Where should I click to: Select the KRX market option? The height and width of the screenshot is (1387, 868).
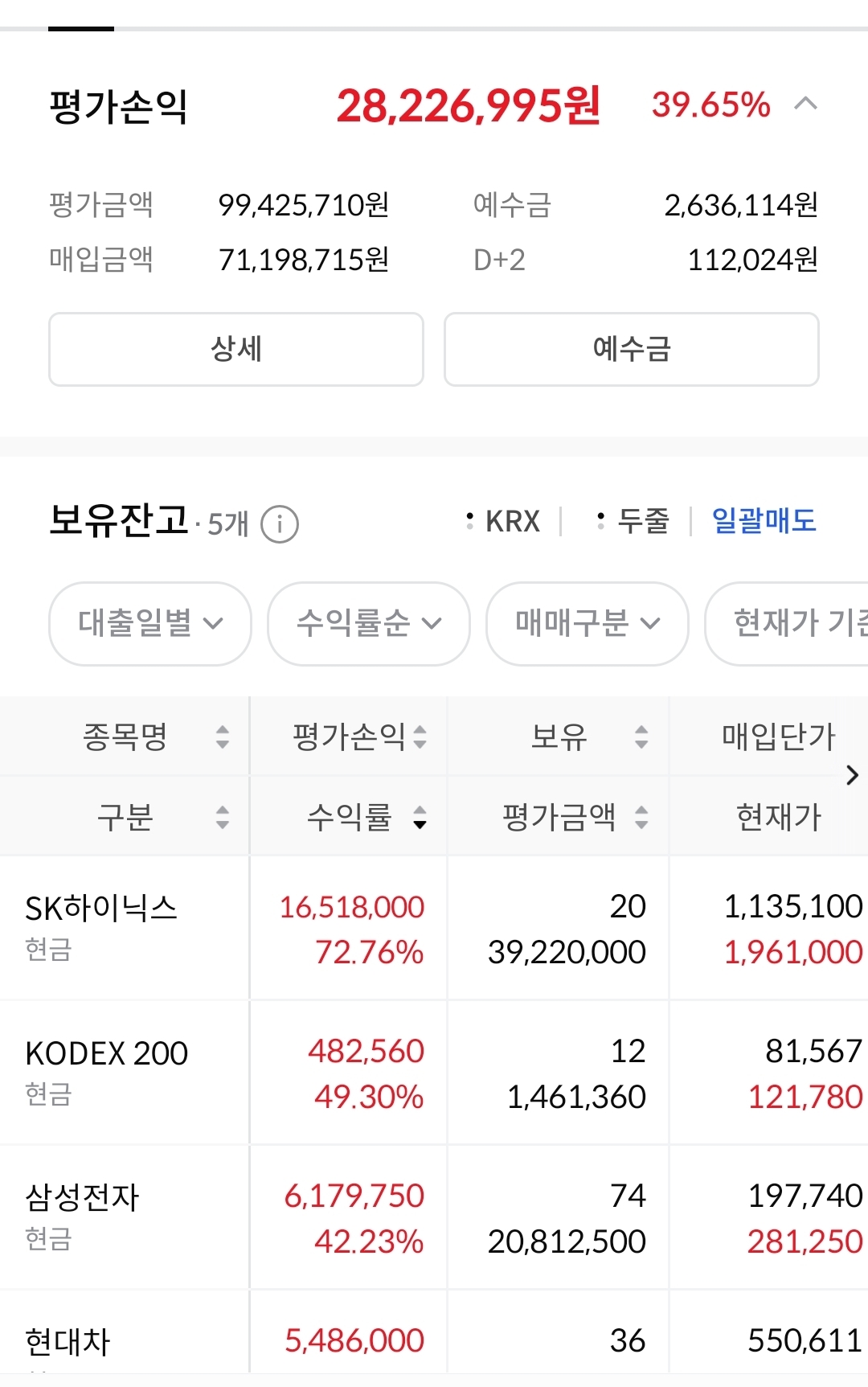pyautogui.click(x=503, y=521)
